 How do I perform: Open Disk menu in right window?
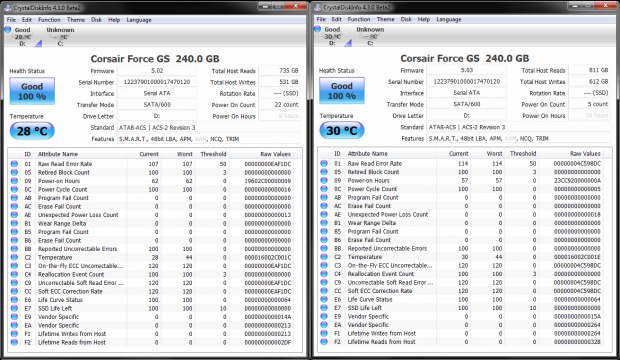(406, 19)
